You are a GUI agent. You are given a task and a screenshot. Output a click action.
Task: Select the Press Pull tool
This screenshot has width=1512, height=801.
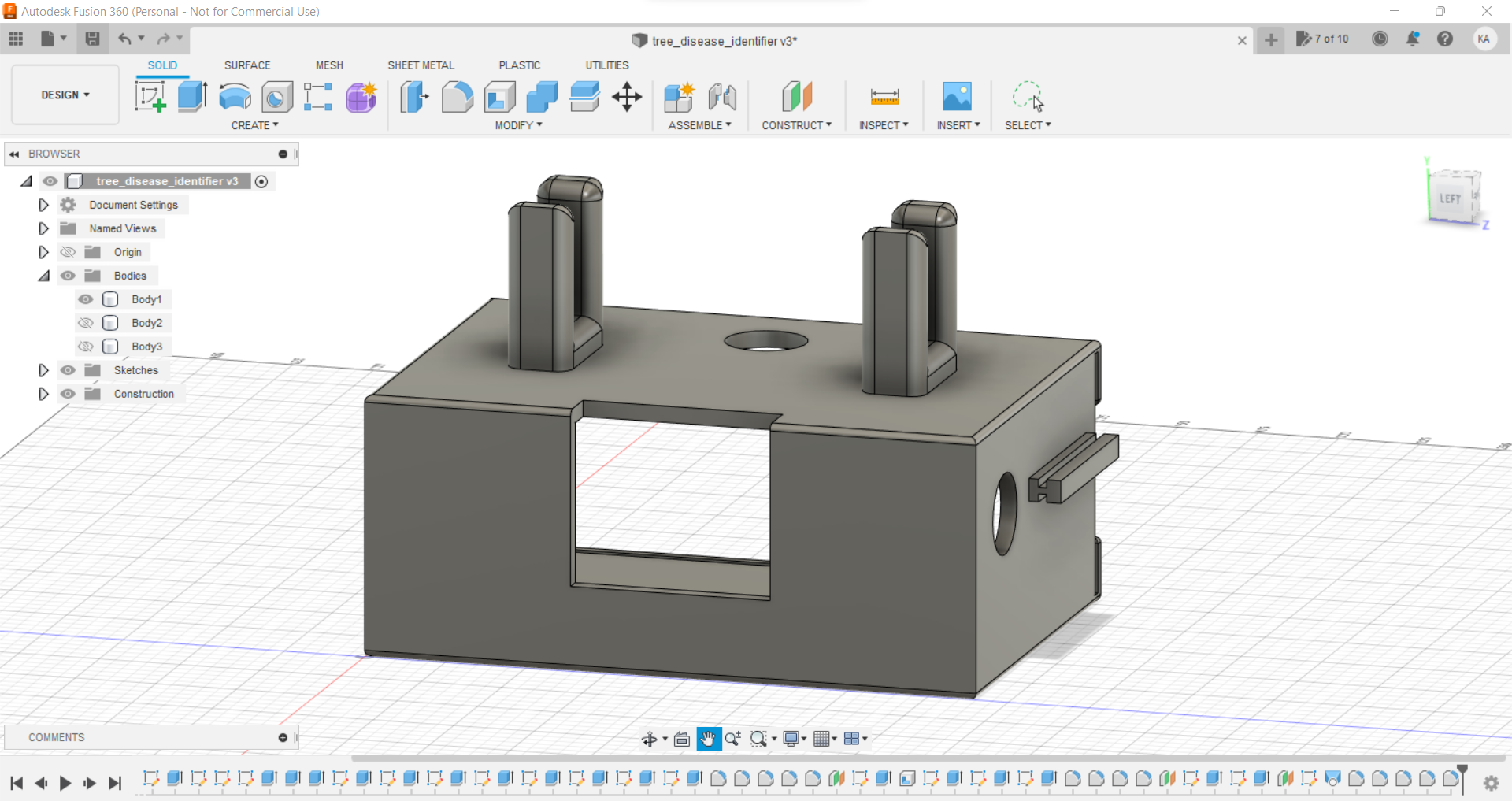pyautogui.click(x=414, y=97)
